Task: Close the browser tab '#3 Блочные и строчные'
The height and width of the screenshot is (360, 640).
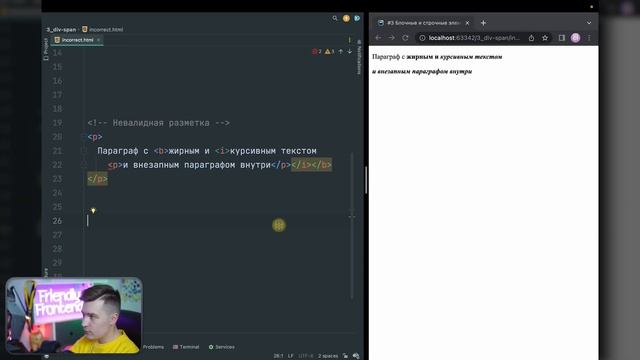Action: coord(467,23)
